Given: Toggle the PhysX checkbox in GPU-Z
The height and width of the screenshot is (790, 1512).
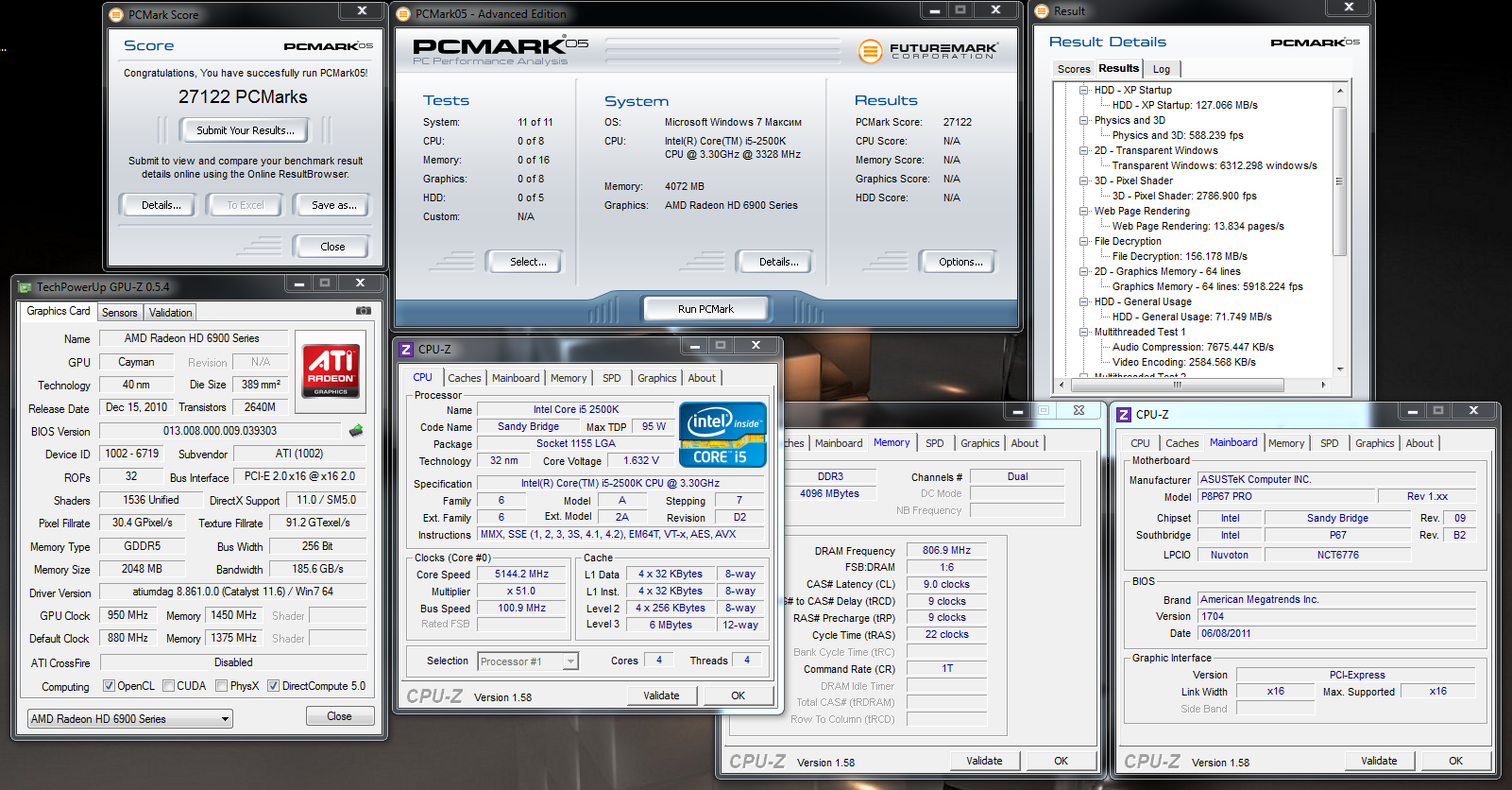Looking at the screenshot, I should coord(221,686).
